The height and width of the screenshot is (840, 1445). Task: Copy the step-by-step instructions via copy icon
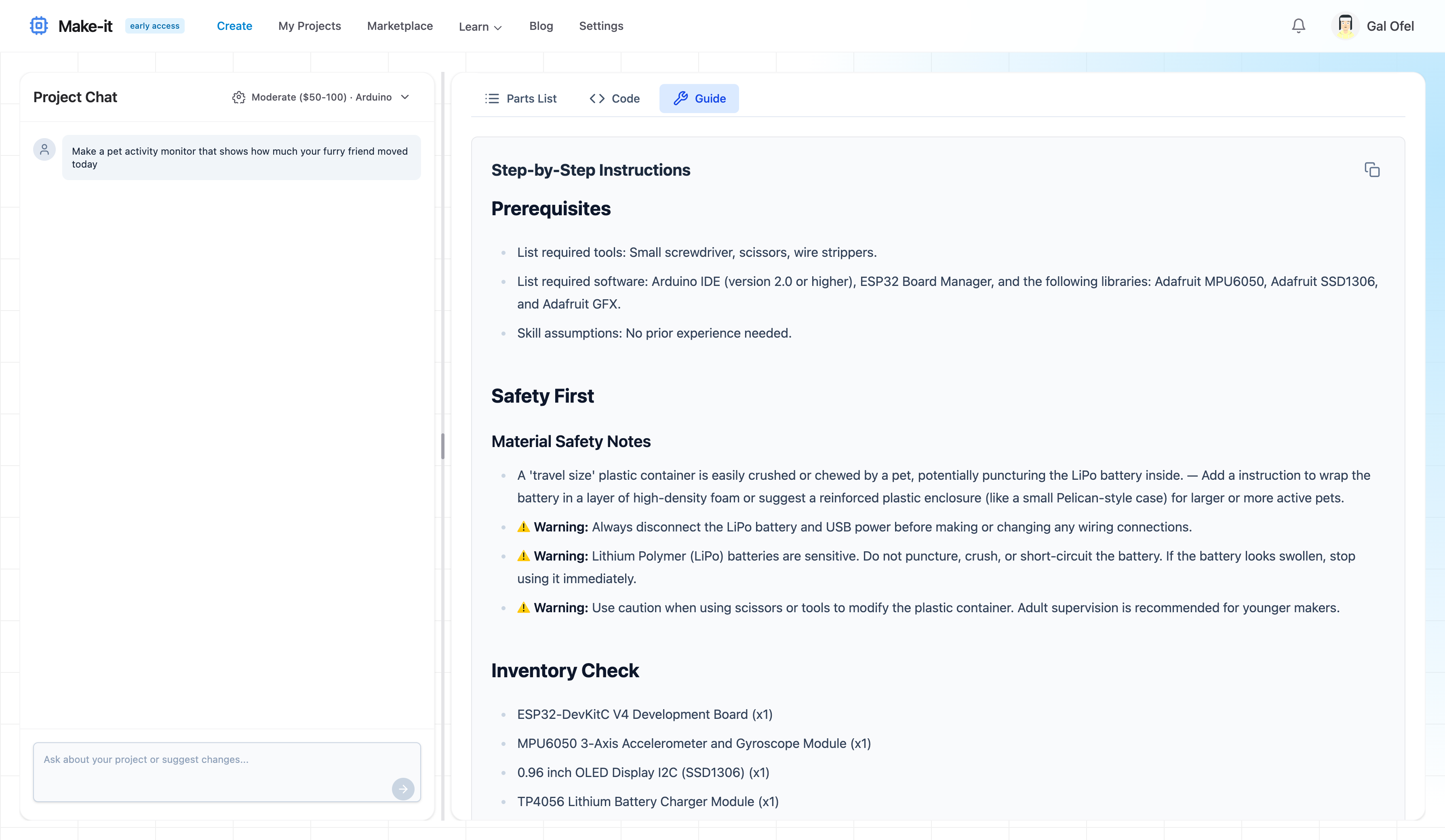pyautogui.click(x=1372, y=170)
